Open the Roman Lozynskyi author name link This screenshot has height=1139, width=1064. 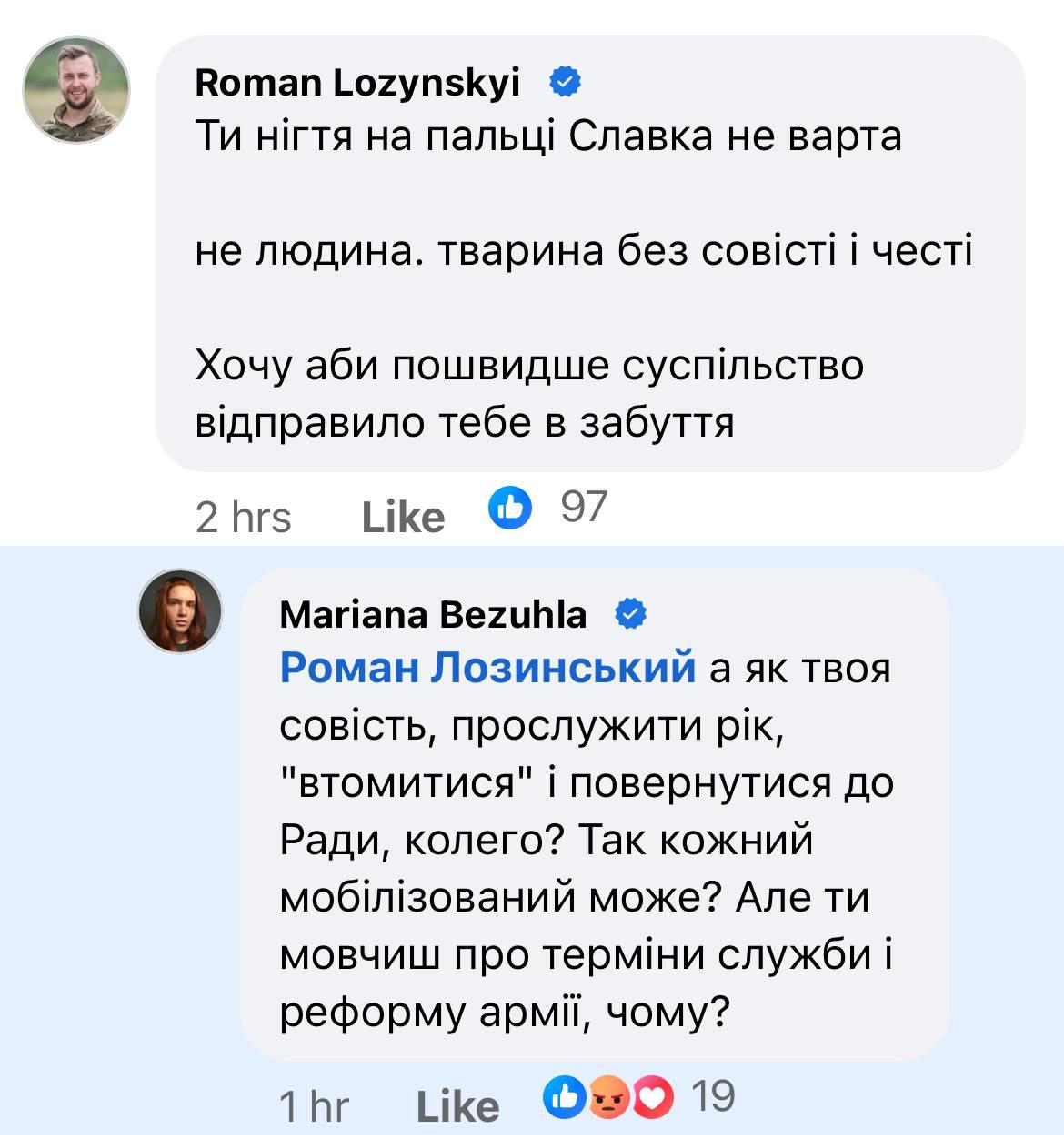point(357,83)
